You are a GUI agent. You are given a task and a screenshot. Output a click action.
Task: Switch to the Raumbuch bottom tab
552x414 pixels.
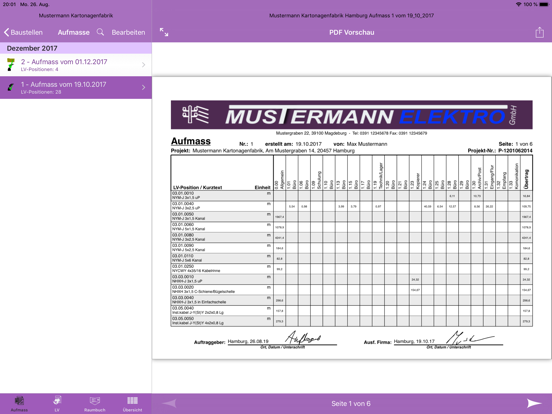point(95,404)
